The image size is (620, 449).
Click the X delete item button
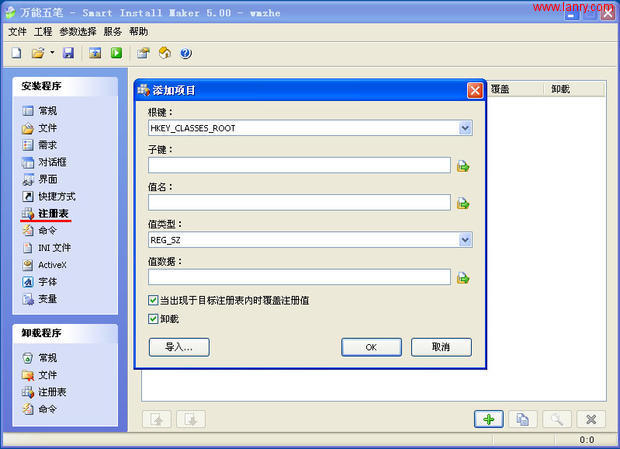(x=591, y=419)
